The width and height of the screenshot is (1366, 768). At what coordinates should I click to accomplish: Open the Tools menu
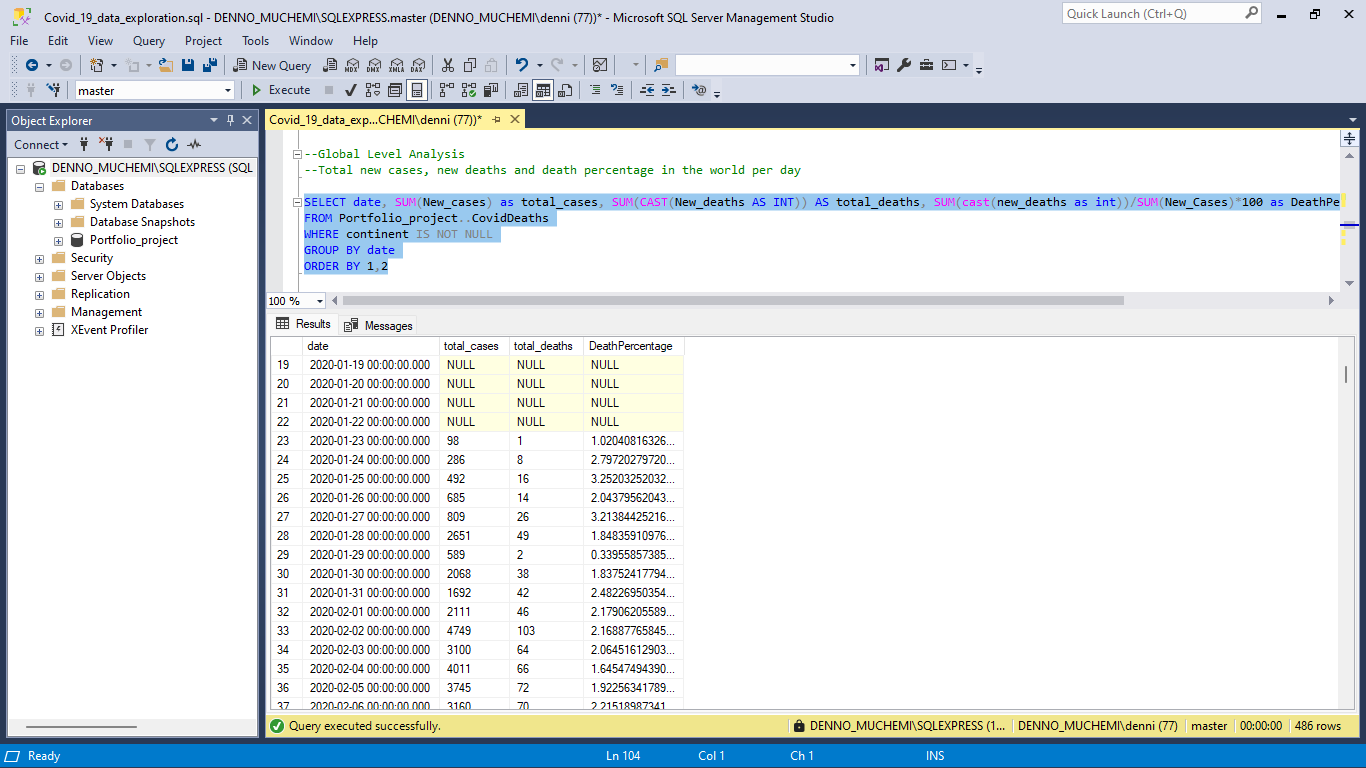coord(255,41)
